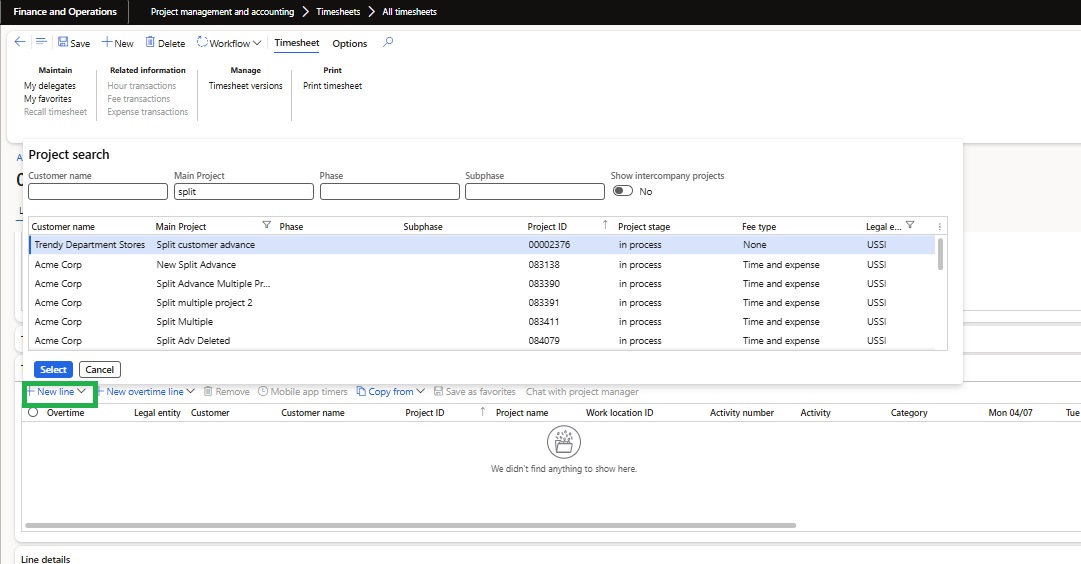
Task: Toggle Show intercompany projects switch
Action: coord(622,191)
